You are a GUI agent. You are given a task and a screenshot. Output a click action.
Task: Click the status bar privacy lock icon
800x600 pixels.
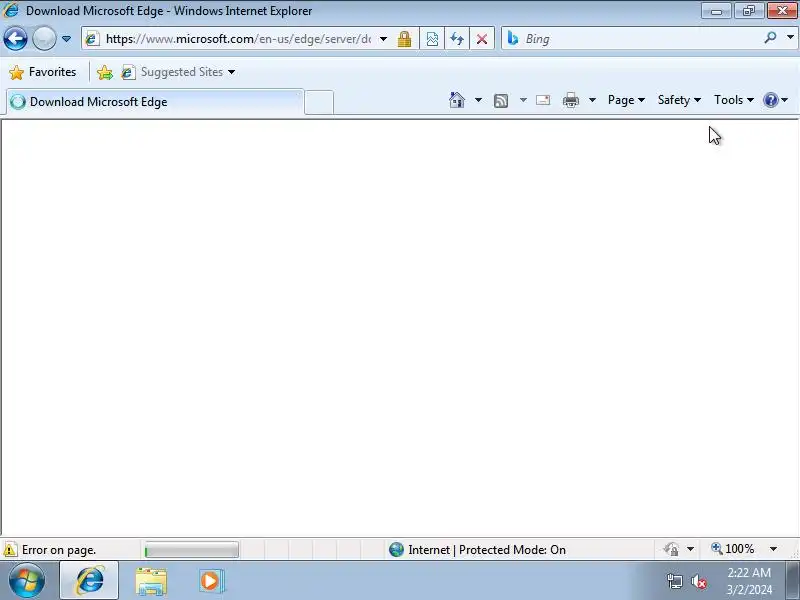point(671,549)
